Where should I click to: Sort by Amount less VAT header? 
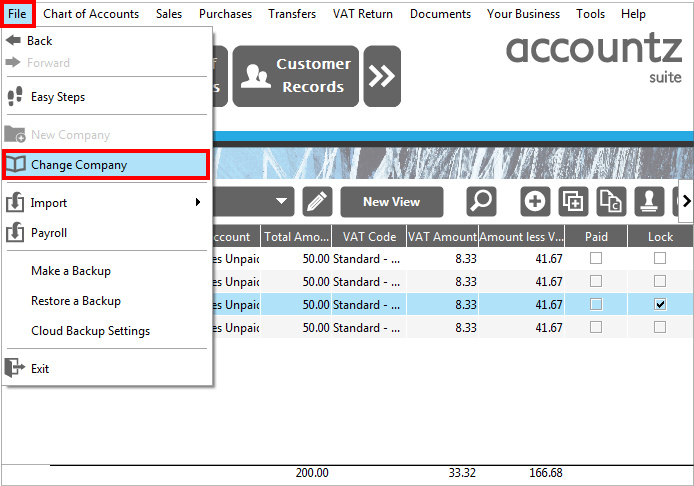(521, 237)
